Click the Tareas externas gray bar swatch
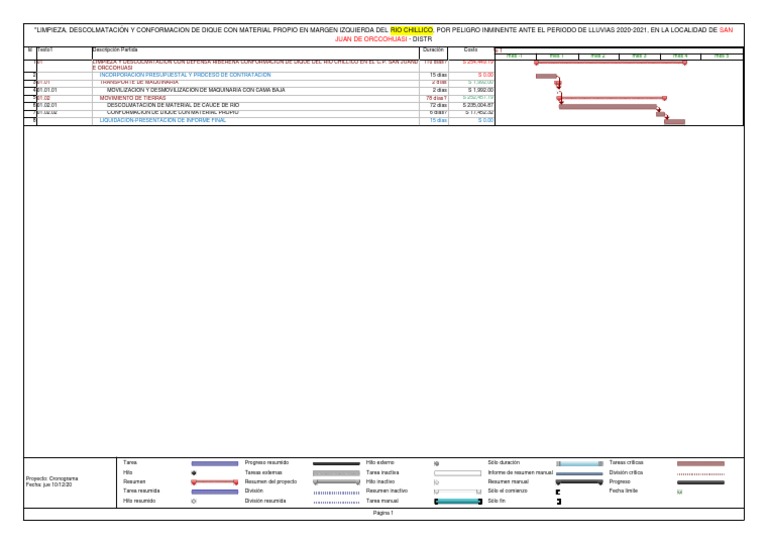The height and width of the screenshot is (543, 768). click(336, 473)
